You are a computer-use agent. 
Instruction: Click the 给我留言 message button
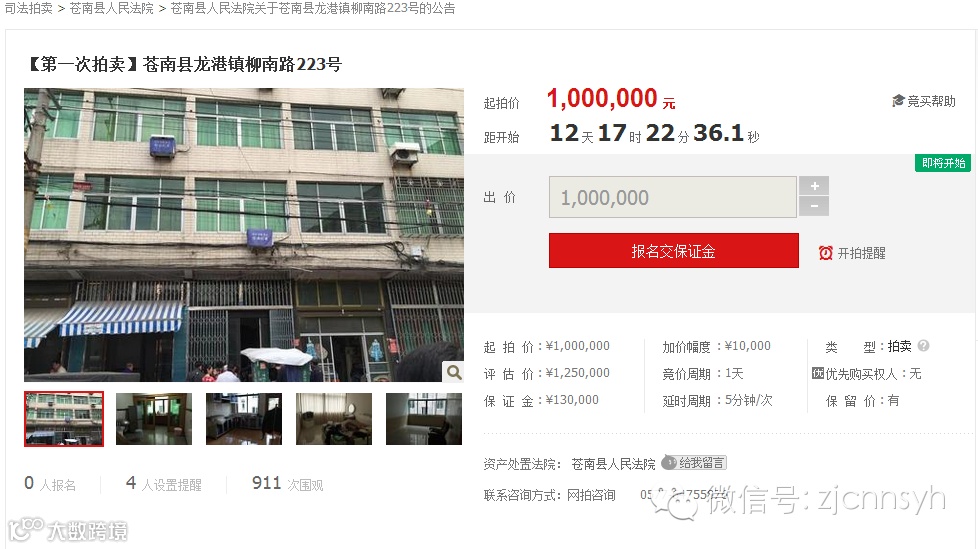point(694,463)
